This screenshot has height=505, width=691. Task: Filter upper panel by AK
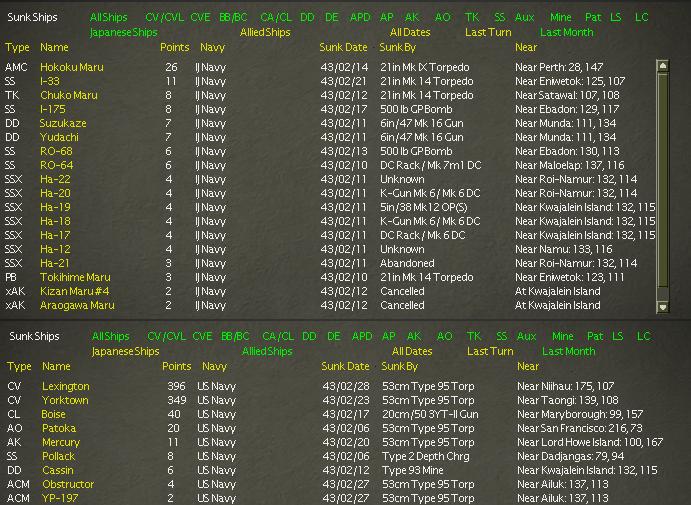412,17
